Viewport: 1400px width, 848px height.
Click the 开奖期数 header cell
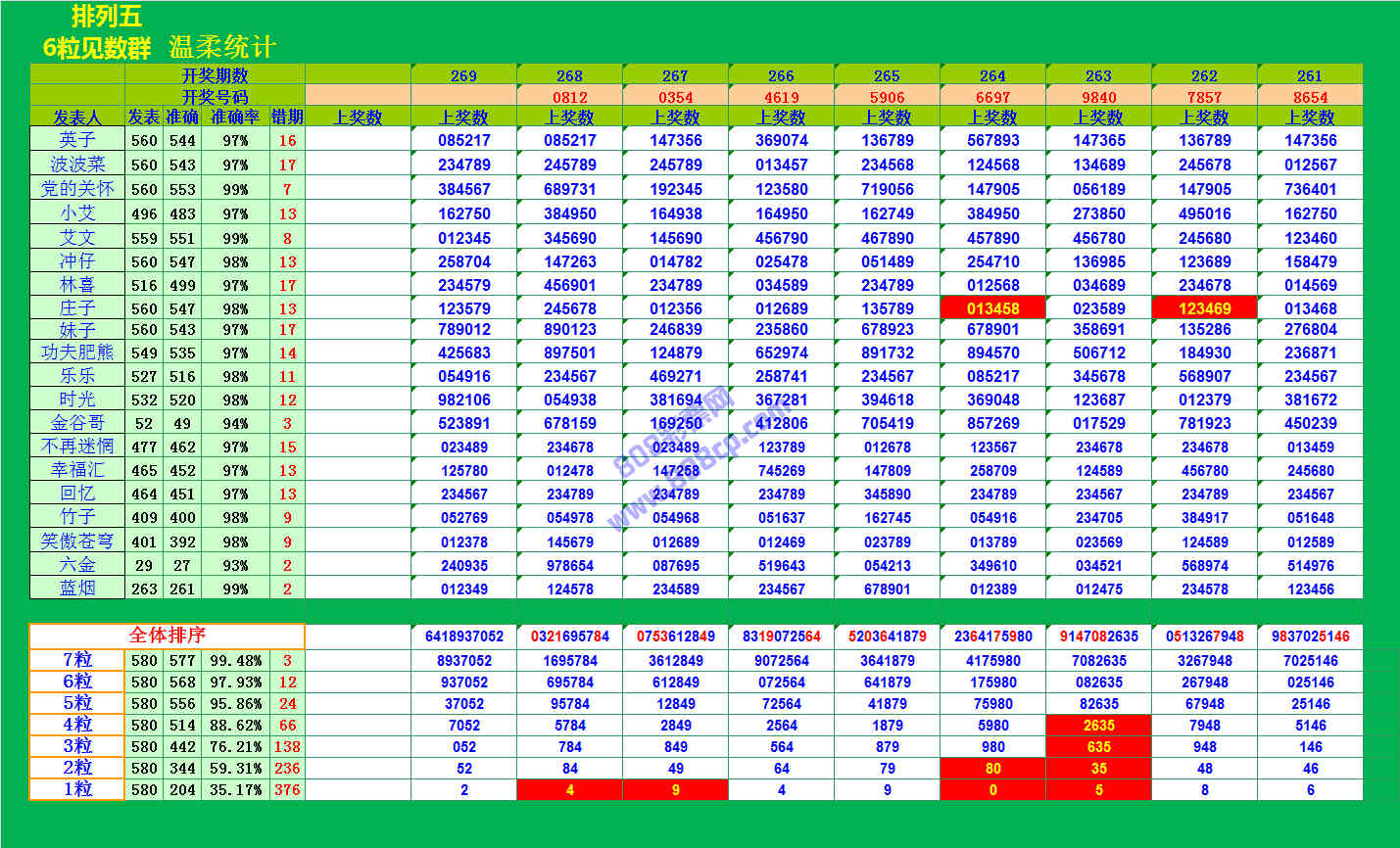tap(215, 75)
